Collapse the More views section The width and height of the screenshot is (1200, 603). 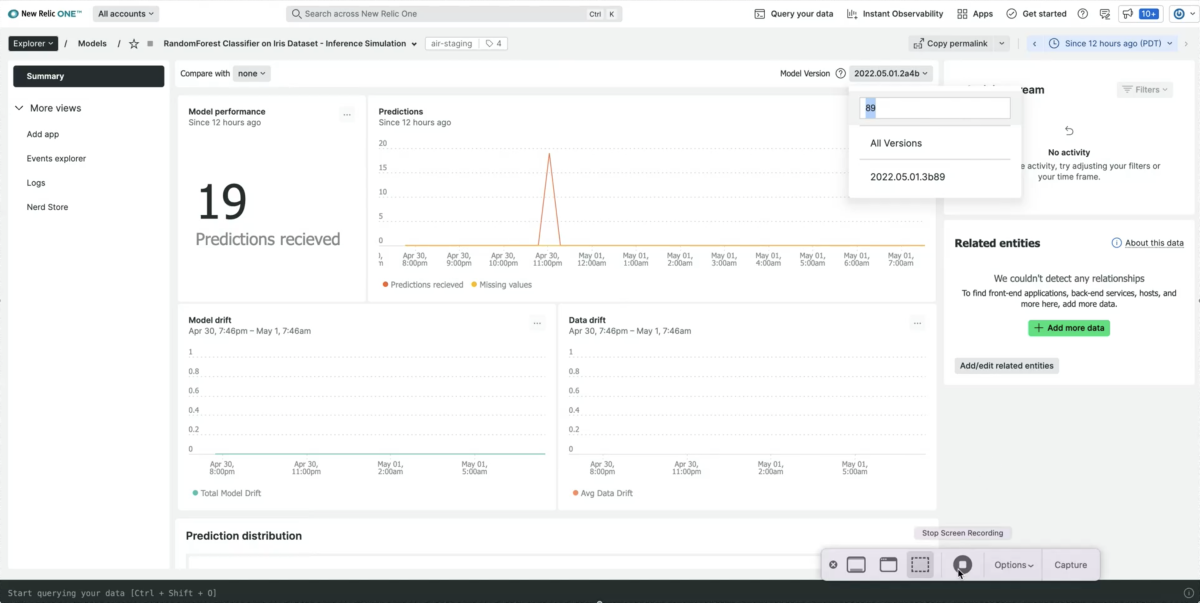18,108
